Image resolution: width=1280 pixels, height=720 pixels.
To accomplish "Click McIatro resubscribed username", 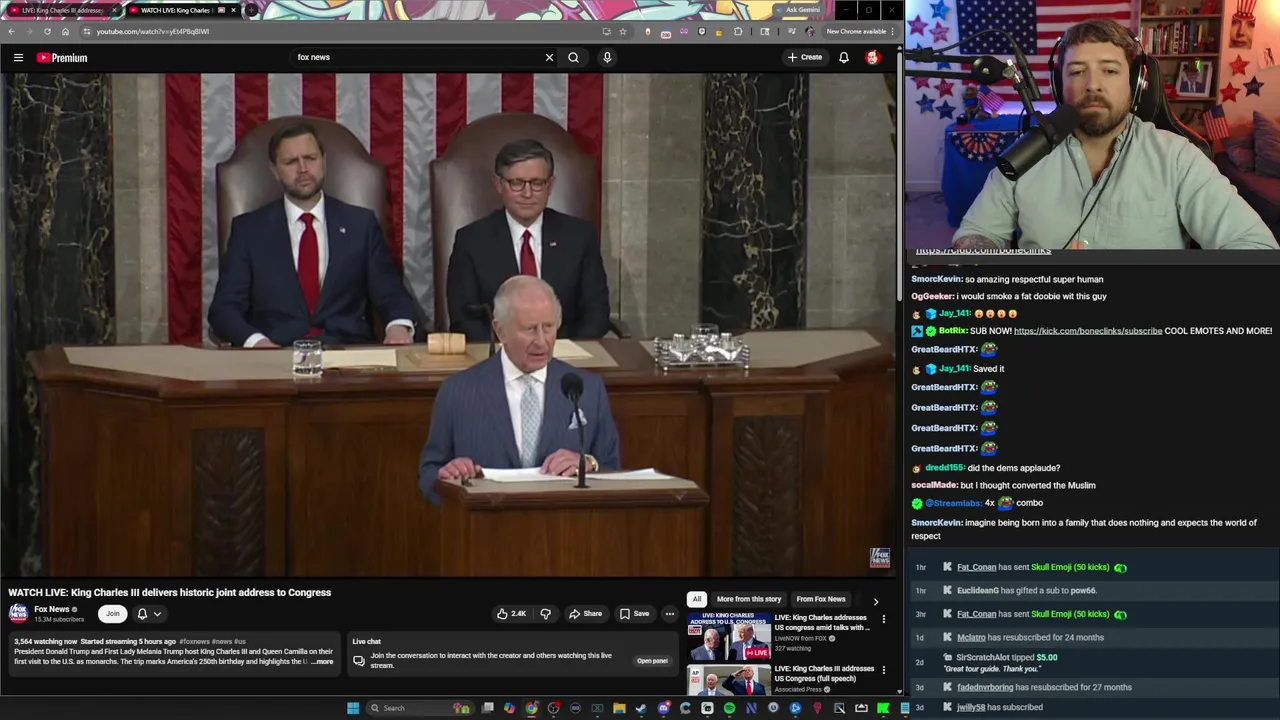I will point(971,637).
